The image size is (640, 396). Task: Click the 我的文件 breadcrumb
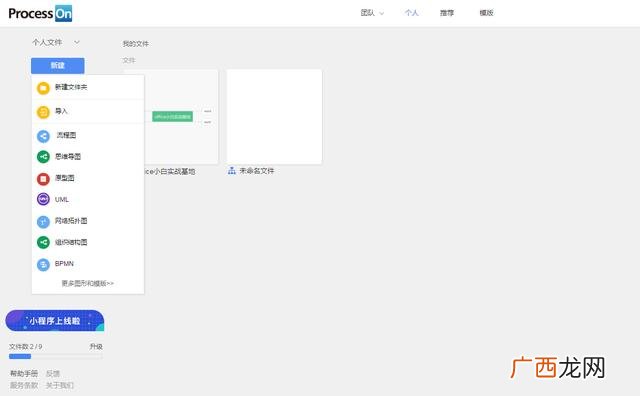pyautogui.click(x=136, y=44)
